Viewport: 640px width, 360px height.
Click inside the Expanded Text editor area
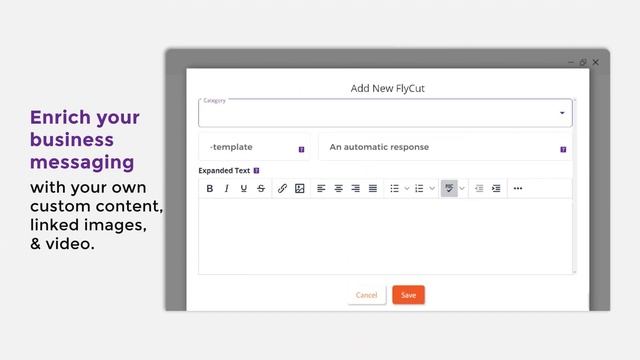click(x=385, y=236)
